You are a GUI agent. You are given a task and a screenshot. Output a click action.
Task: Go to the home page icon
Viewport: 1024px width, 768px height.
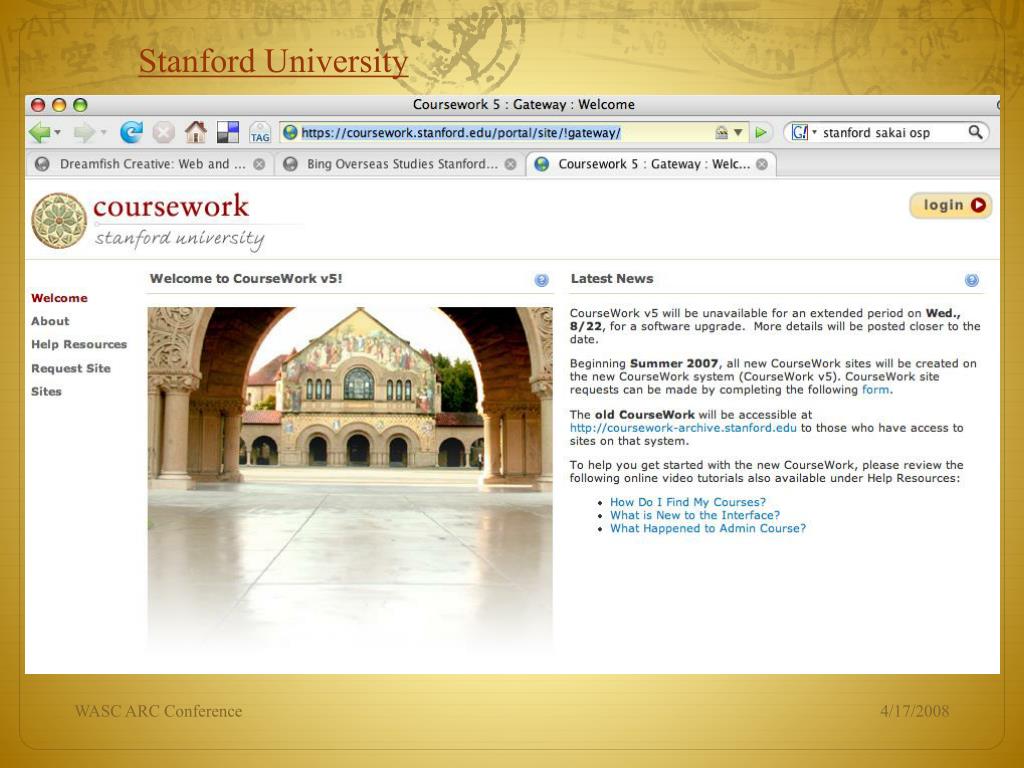(195, 133)
